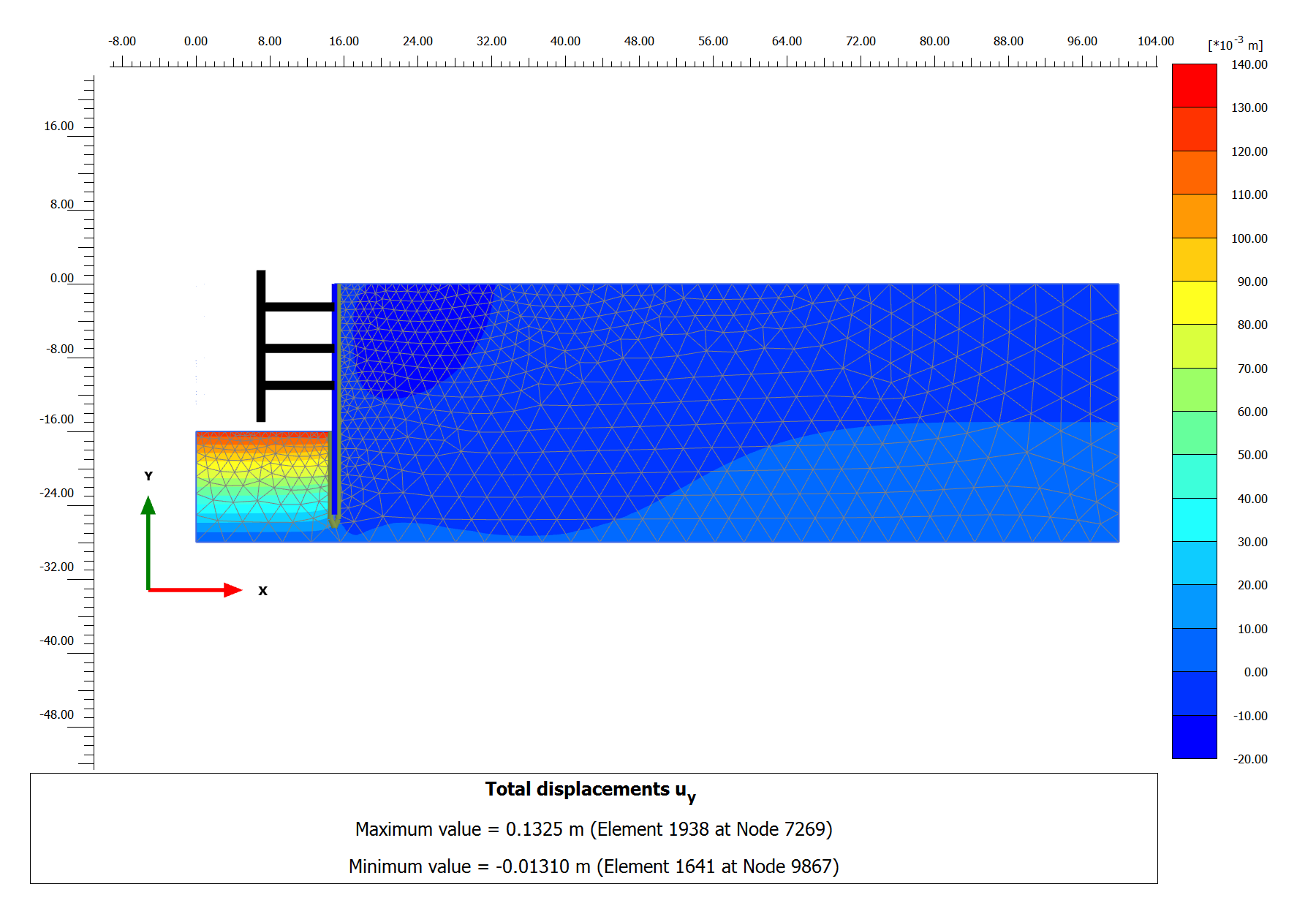Click the Maximum value text line
The height and width of the screenshot is (914, 1316).
[x=594, y=829]
